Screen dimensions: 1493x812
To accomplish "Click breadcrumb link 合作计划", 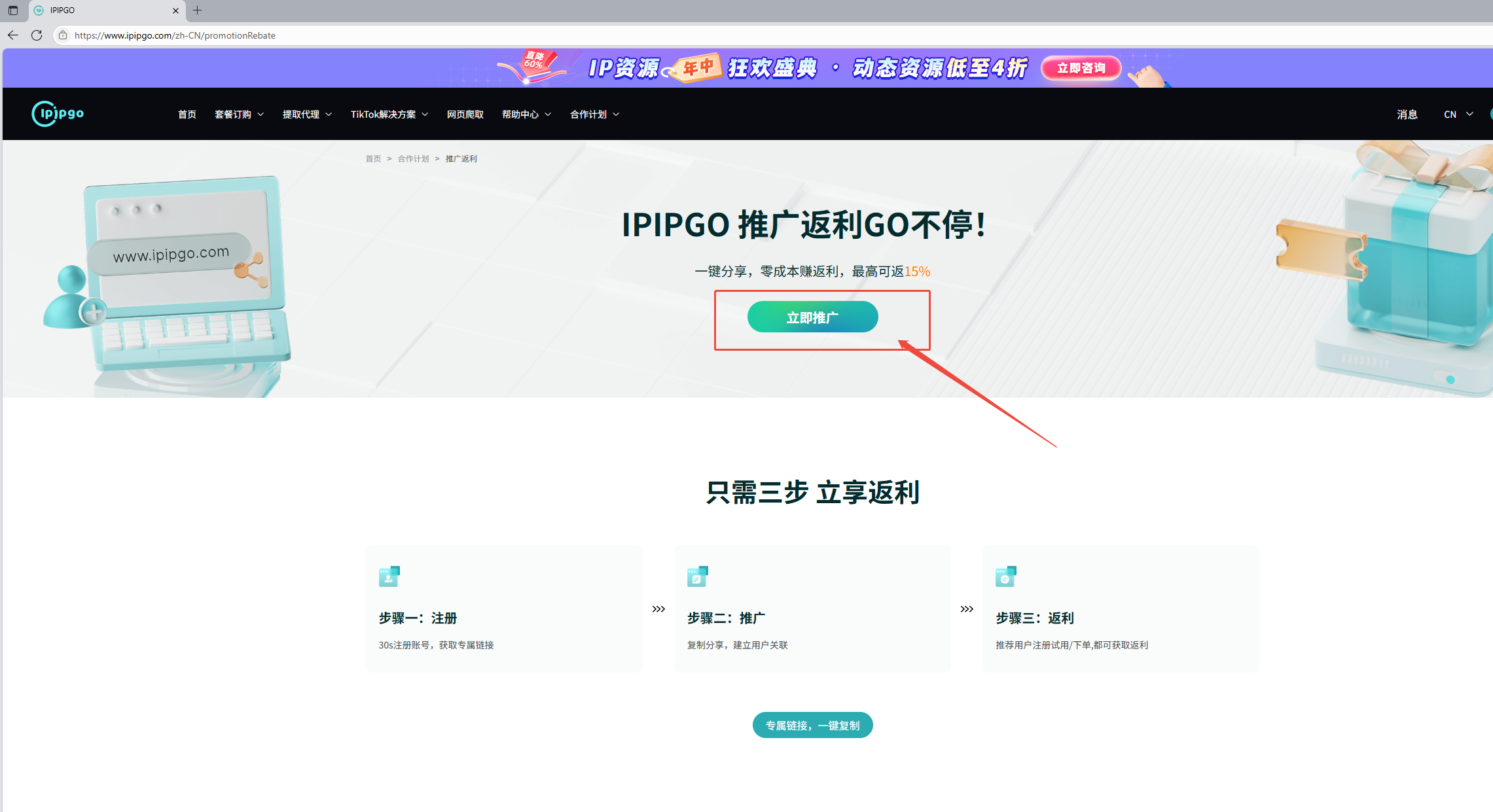I will [x=414, y=159].
